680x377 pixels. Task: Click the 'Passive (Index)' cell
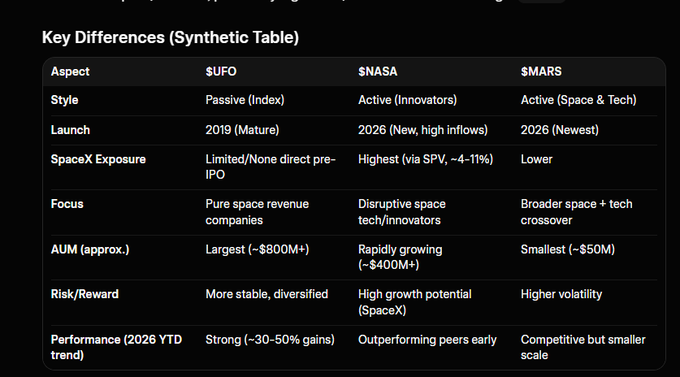click(x=245, y=100)
